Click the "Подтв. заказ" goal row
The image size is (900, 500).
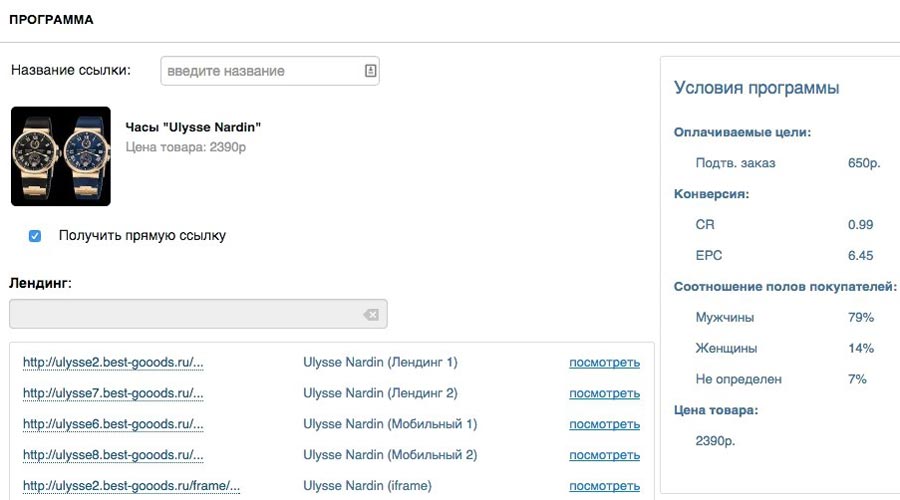pos(735,163)
